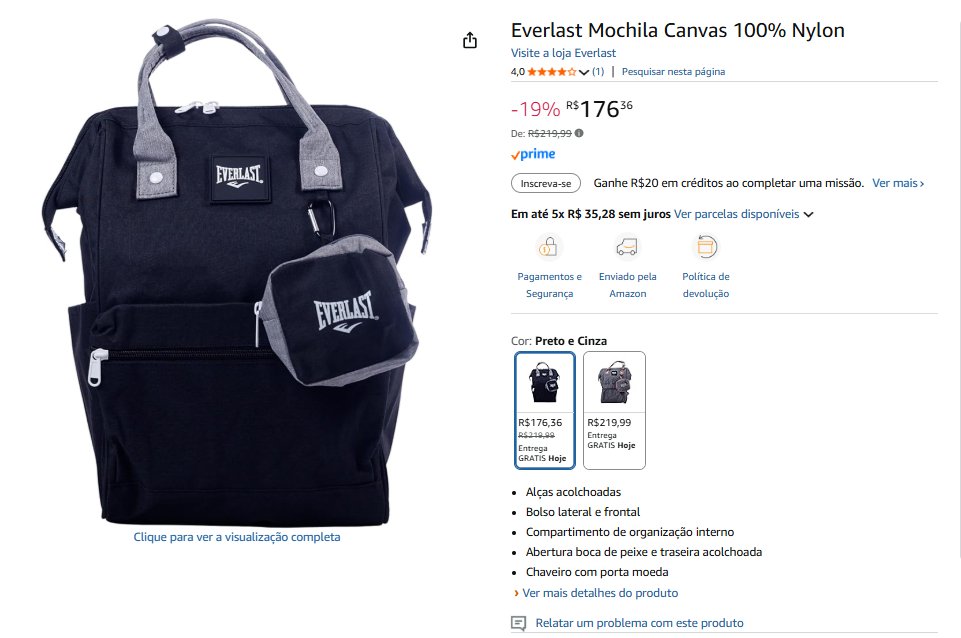Open the review count (1) link

(598, 72)
